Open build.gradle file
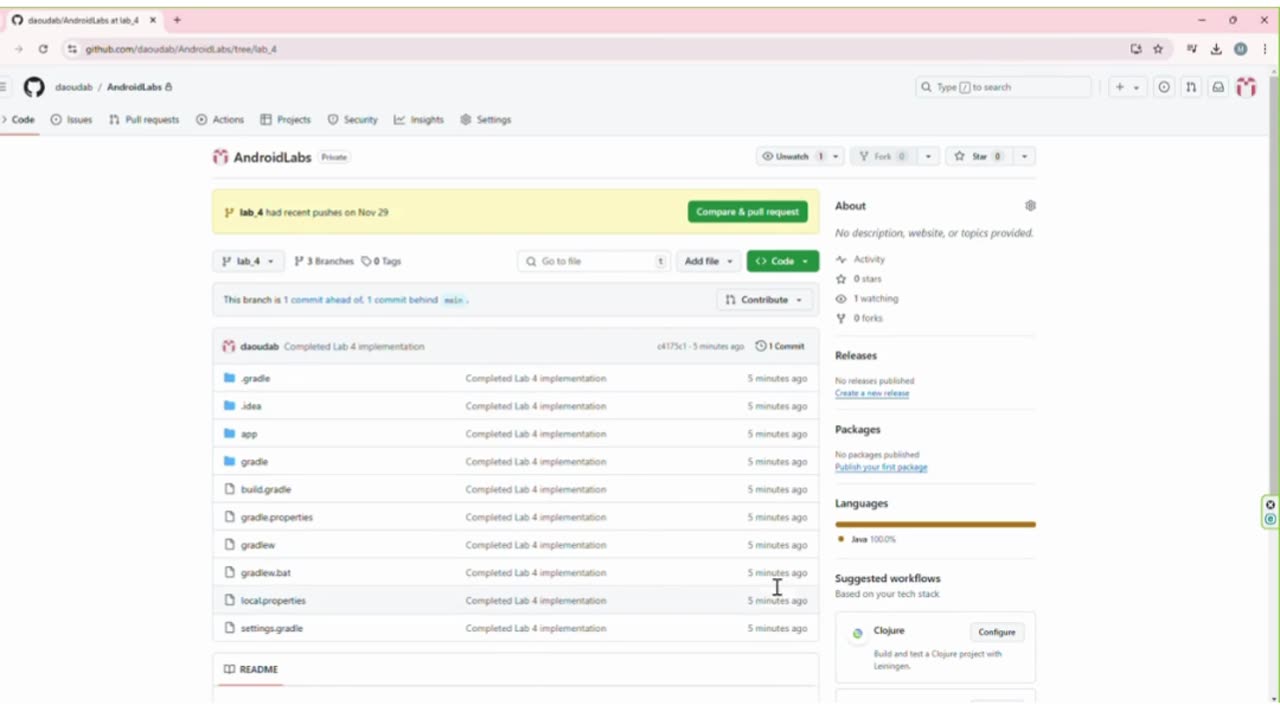The width and height of the screenshot is (1280, 720). pyautogui.click(x=266, y=490)
